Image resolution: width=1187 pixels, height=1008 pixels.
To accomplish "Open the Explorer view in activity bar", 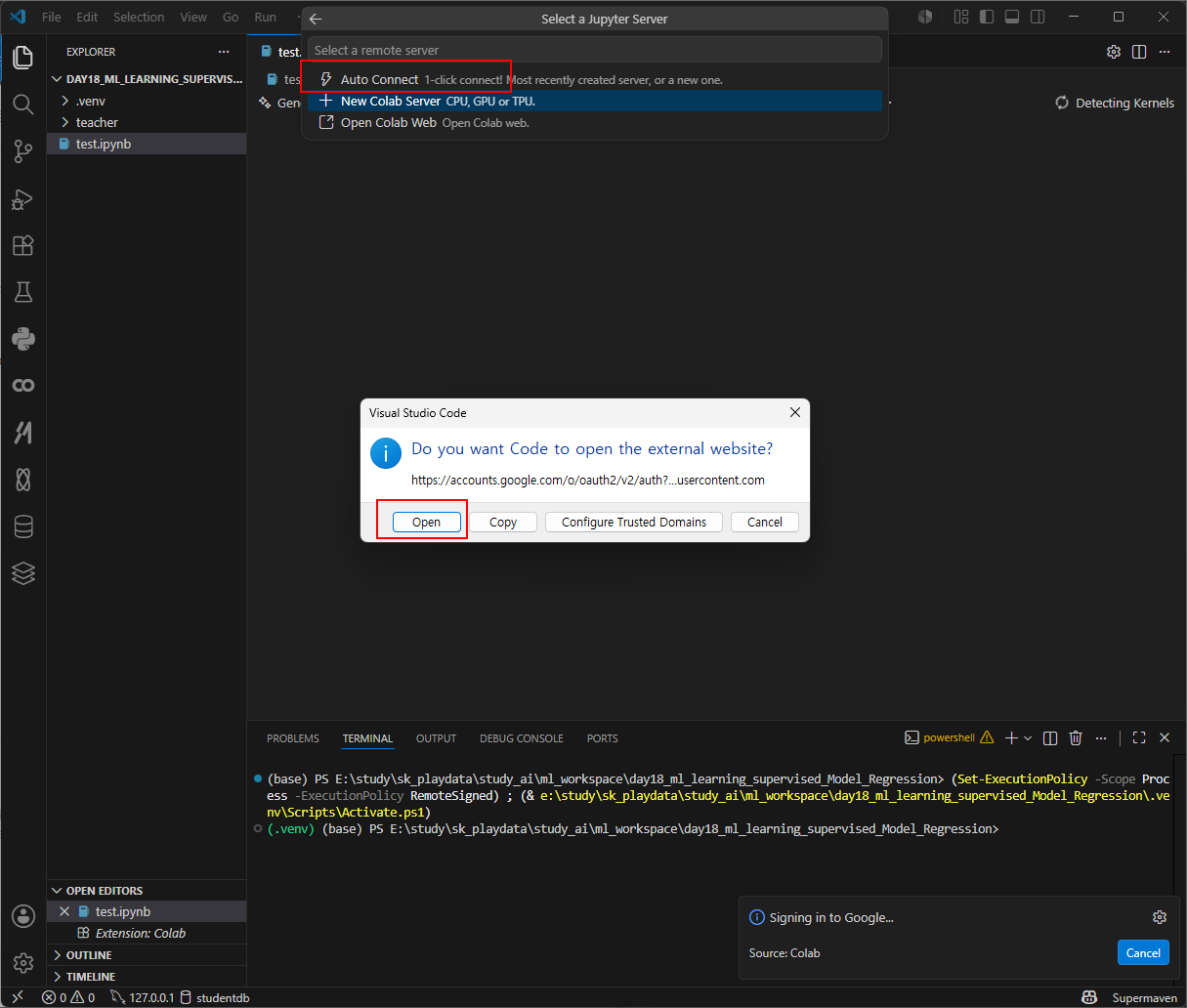I will point(23,57).
